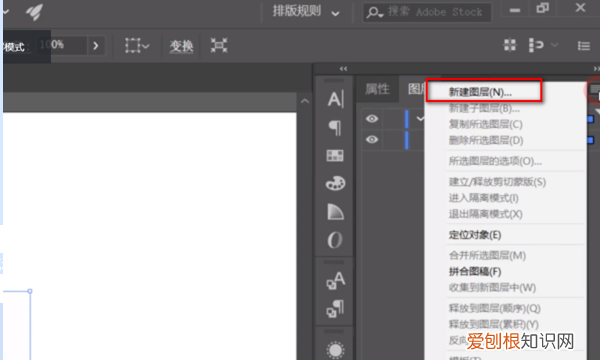Choose 拼合图稿(F) menu entry
Image resolution: width=600 pixels, height=360 pixels.
[x=475, y=272]
